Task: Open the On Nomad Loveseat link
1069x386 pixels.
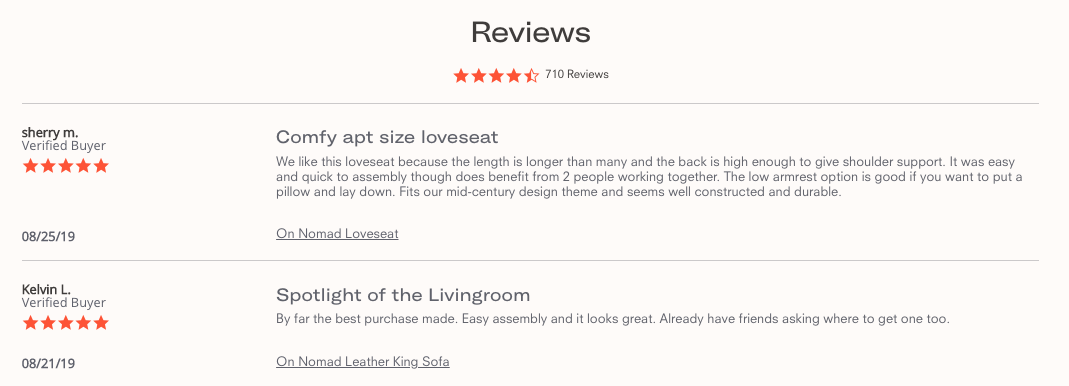Action: click(x=337, y=234)
